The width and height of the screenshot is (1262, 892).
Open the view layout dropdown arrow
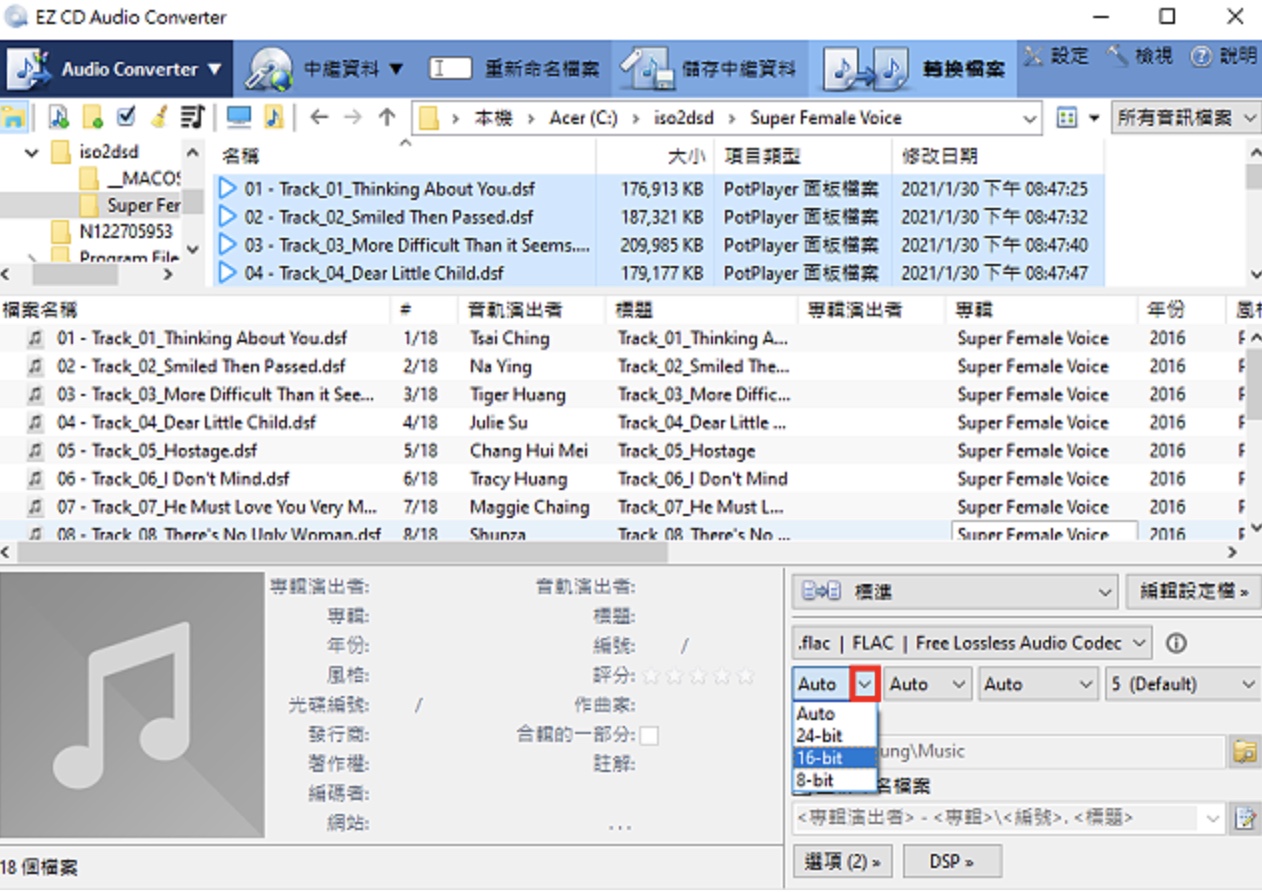1093,118
